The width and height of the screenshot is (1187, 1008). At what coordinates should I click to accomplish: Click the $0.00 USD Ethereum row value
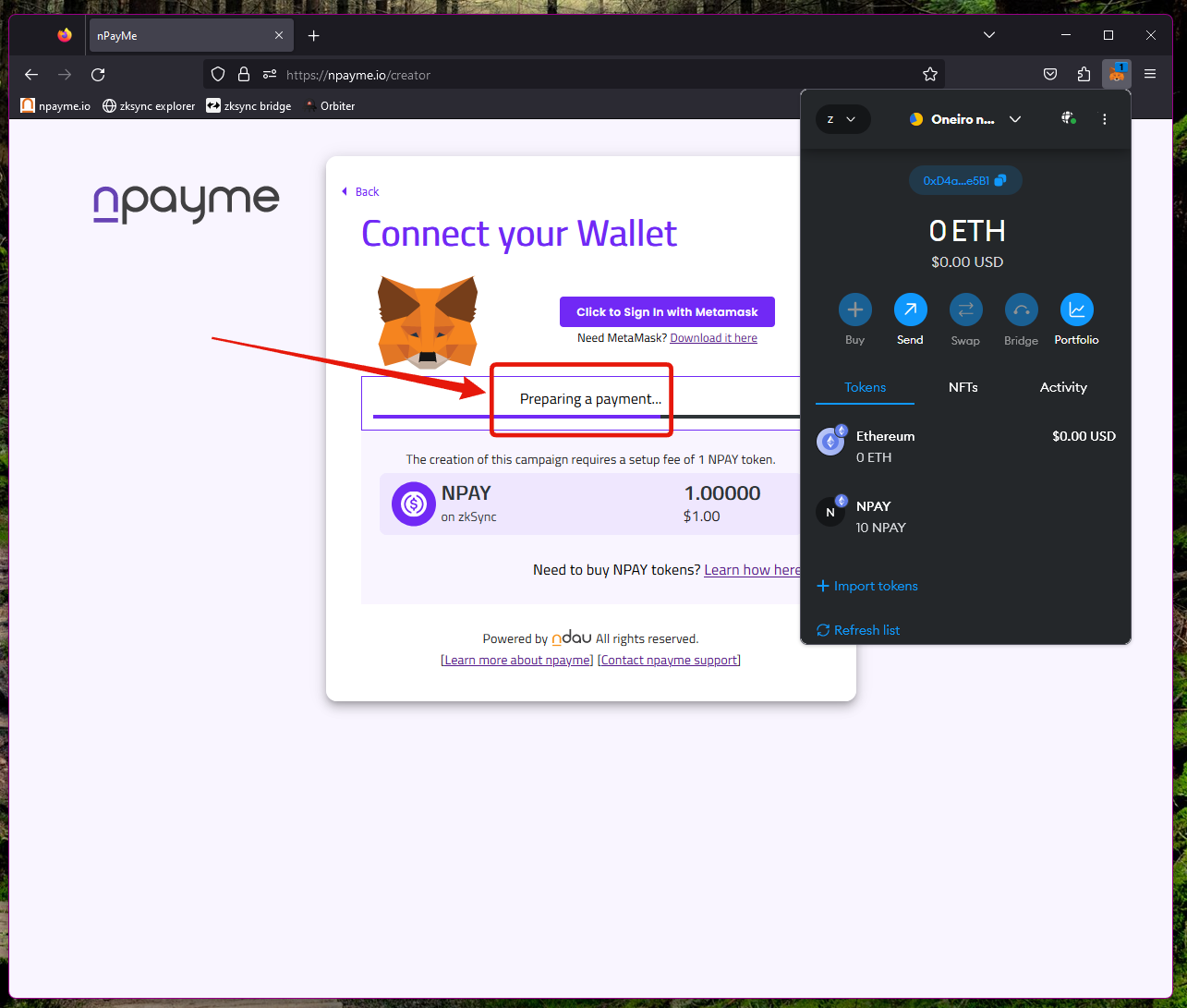tap(1084, 436)
